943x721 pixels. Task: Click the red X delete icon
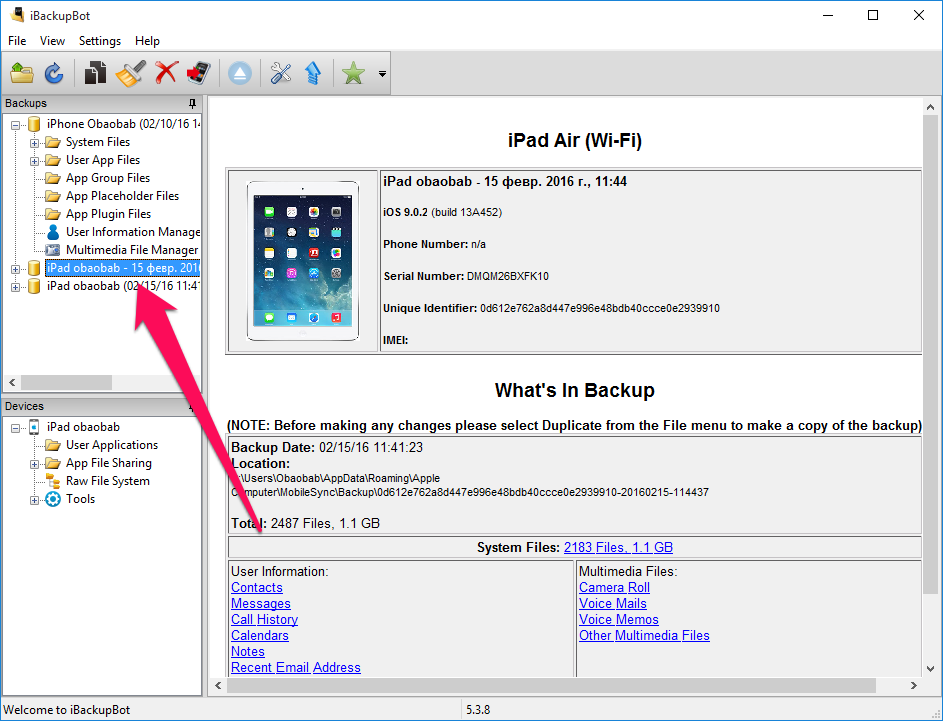point(166,73)
